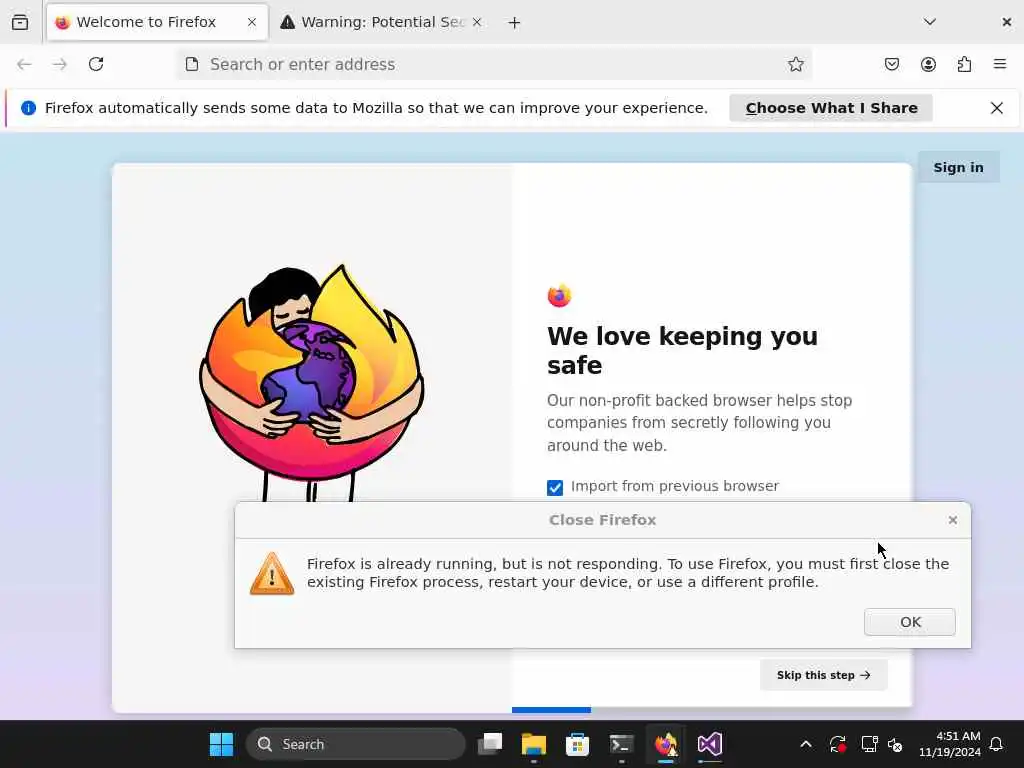The width and height of the screenshot is (1024, 768).
Task: Open the clock showing 4:51 AM
Action: point(950,744)
